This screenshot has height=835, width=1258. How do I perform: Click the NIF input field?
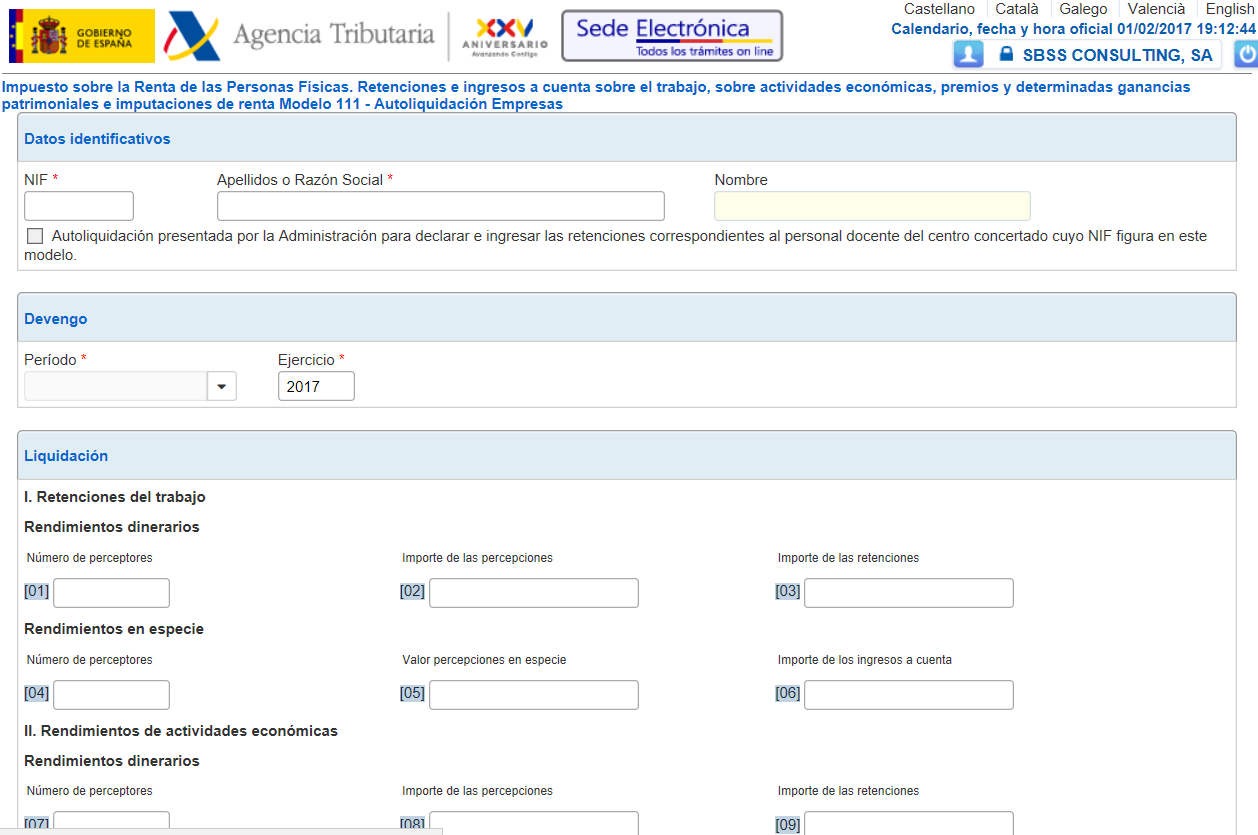pyautogui.click(x=79, y=206)
